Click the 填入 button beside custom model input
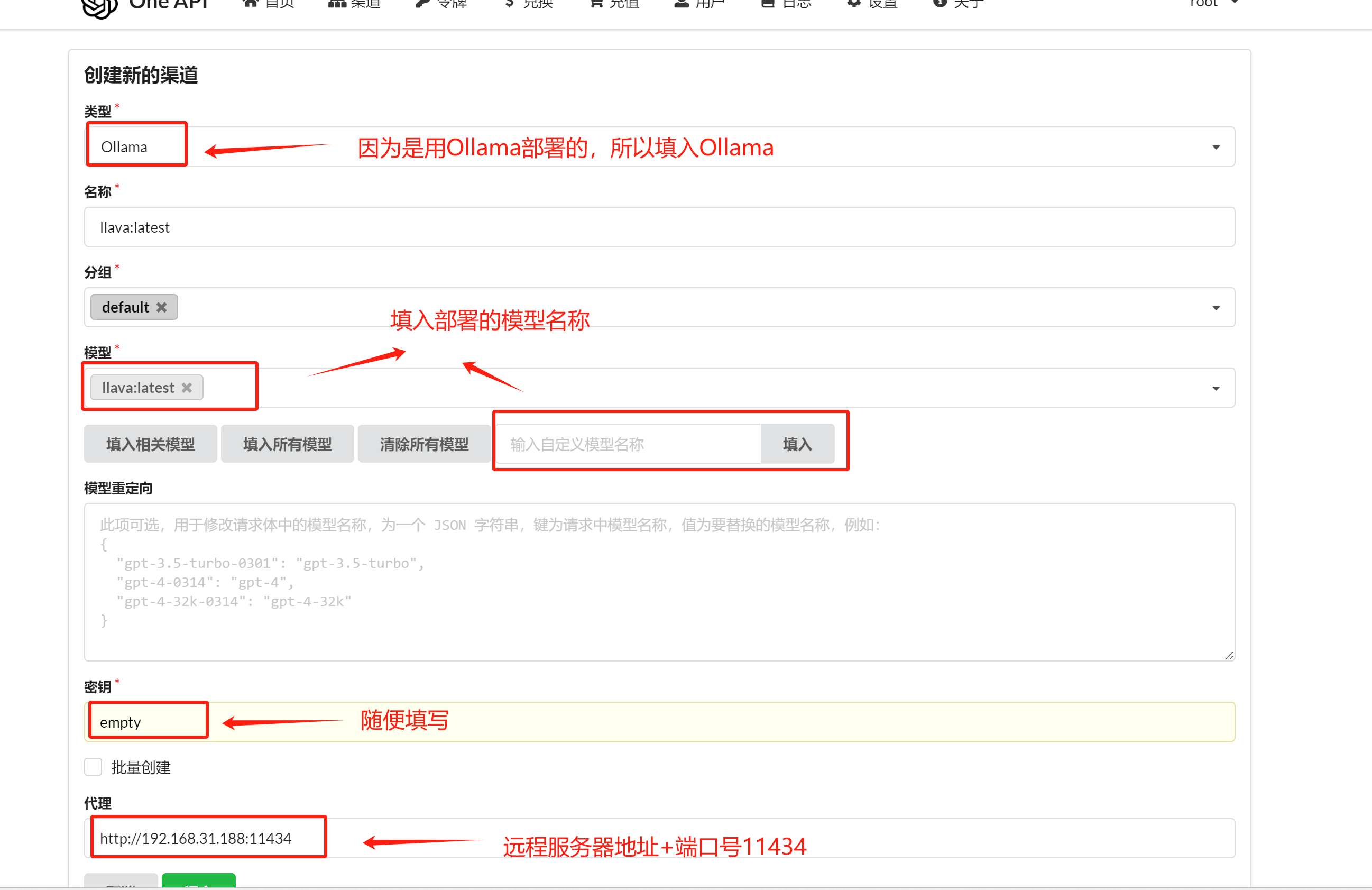The height and width of the screenshot is (890, 1372). 797,444
